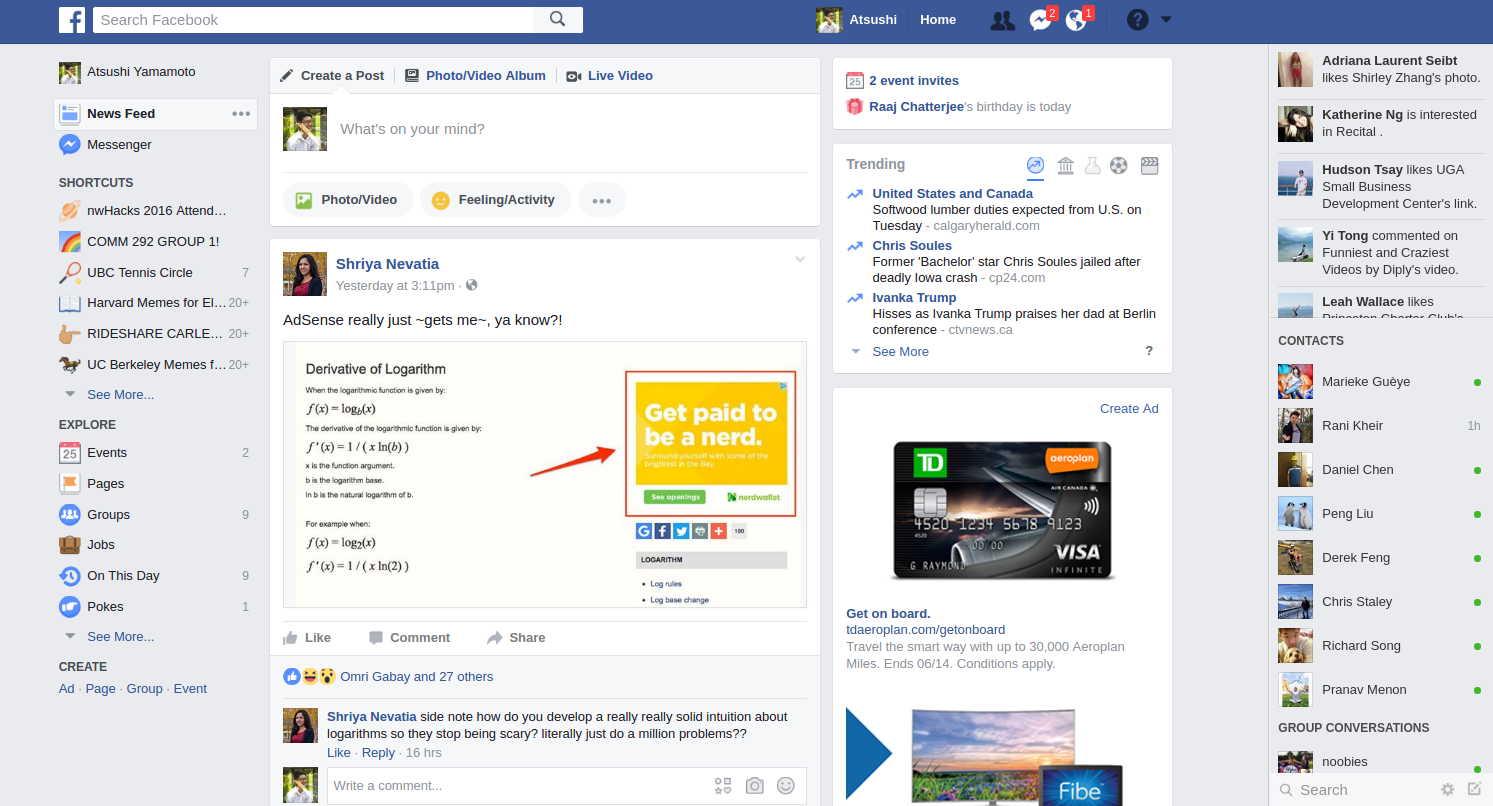1493x806 pixels.
Task: Open Harvard Memes shortcut
Action: tap(155, 303)
